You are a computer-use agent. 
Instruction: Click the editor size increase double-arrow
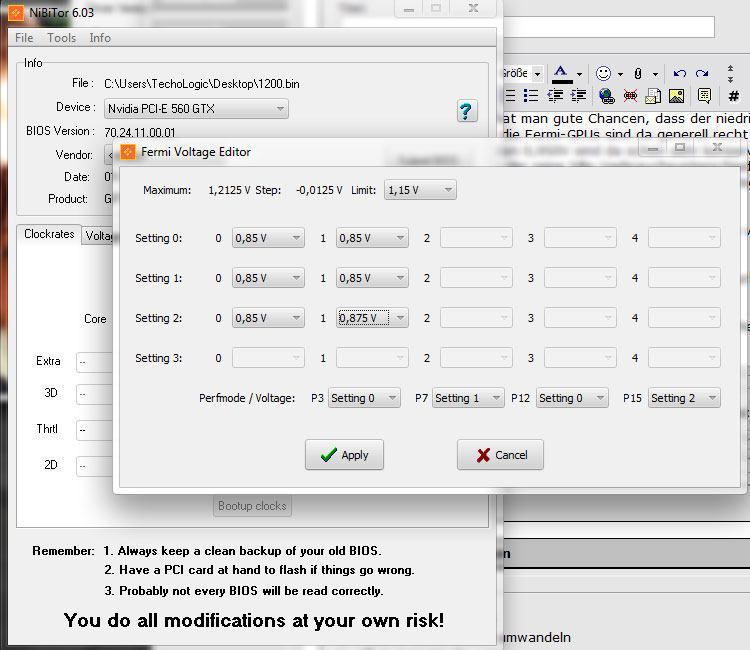tap(730, 69)
